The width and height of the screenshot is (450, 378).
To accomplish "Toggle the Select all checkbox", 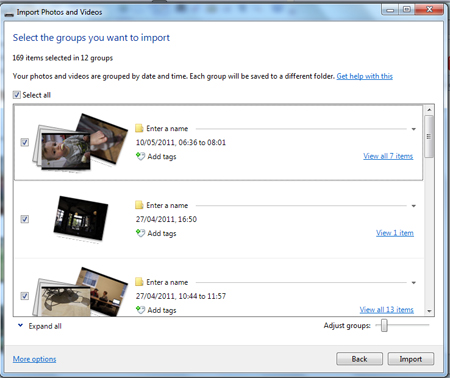I will [17, 95].
